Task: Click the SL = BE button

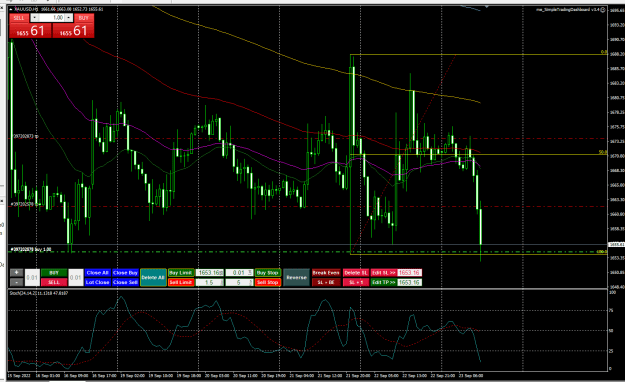Action: point(326,282)
